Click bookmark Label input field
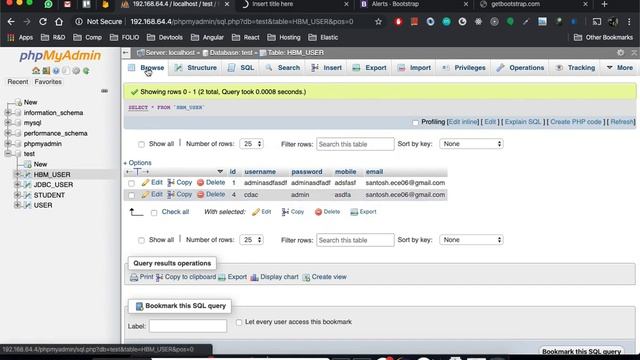The height and width of the screenshot is (360, 640). [x=188, y=326]
